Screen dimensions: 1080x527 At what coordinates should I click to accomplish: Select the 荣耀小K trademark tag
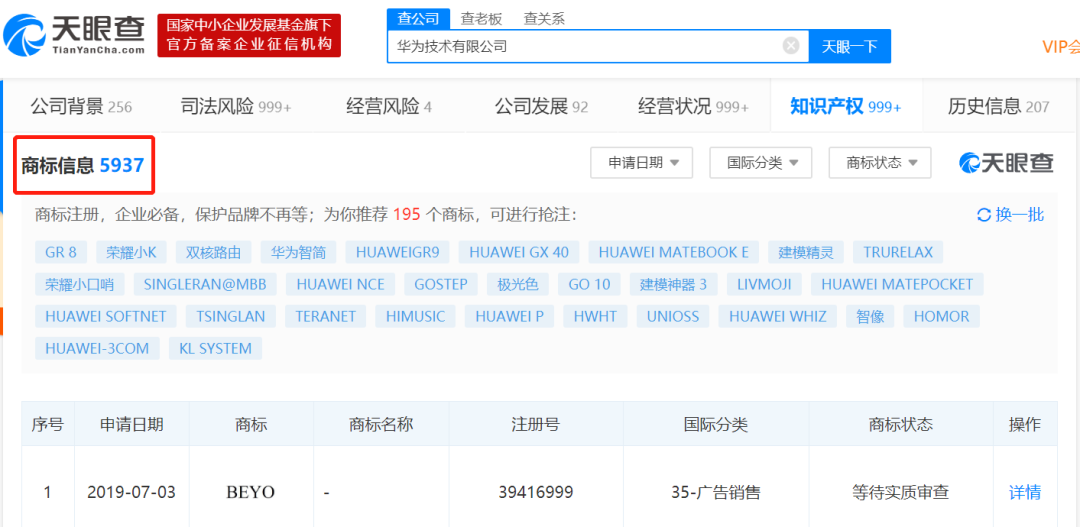(131, 252)
